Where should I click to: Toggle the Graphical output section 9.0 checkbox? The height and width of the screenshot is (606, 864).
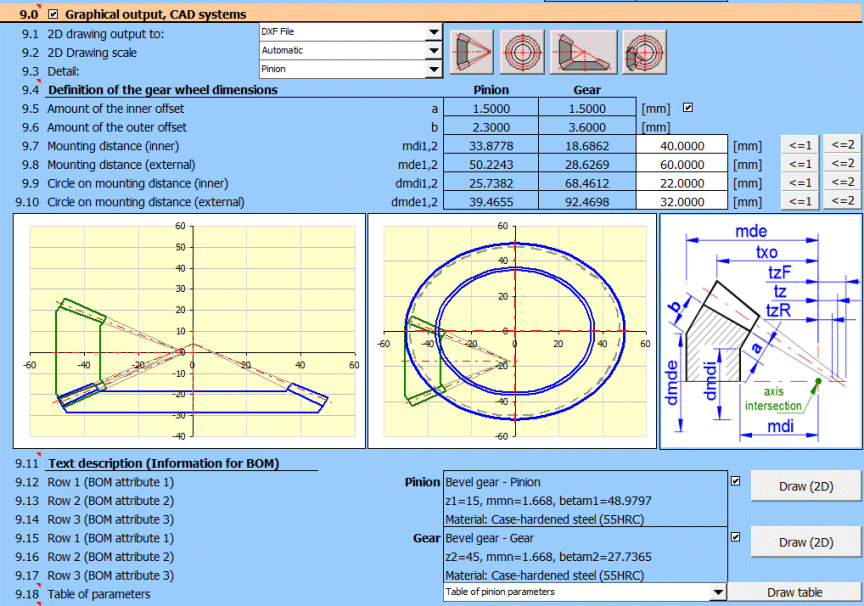pyautogui.click(x=53, y=14)
